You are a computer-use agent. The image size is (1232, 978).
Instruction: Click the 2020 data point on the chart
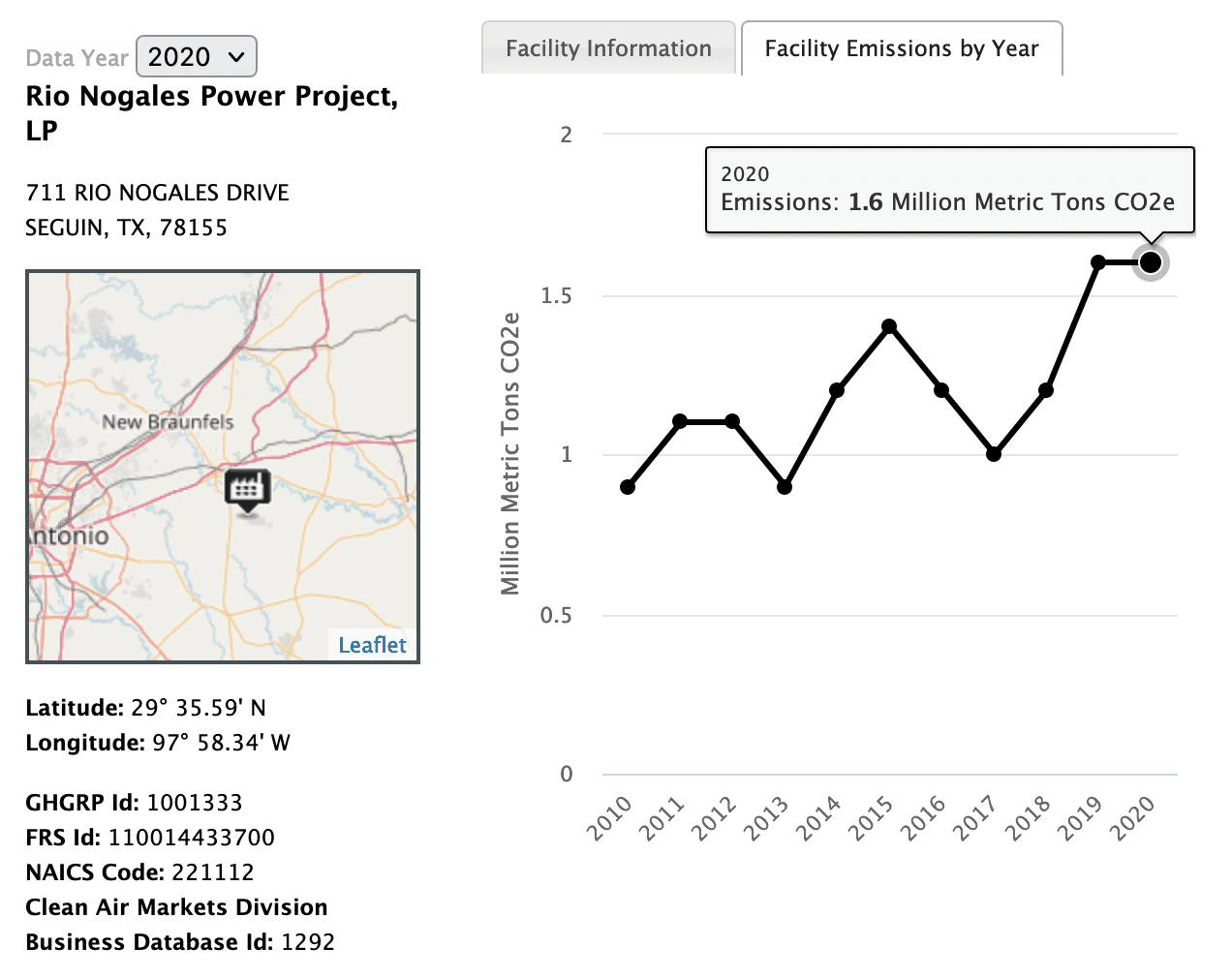point(1151,262)
